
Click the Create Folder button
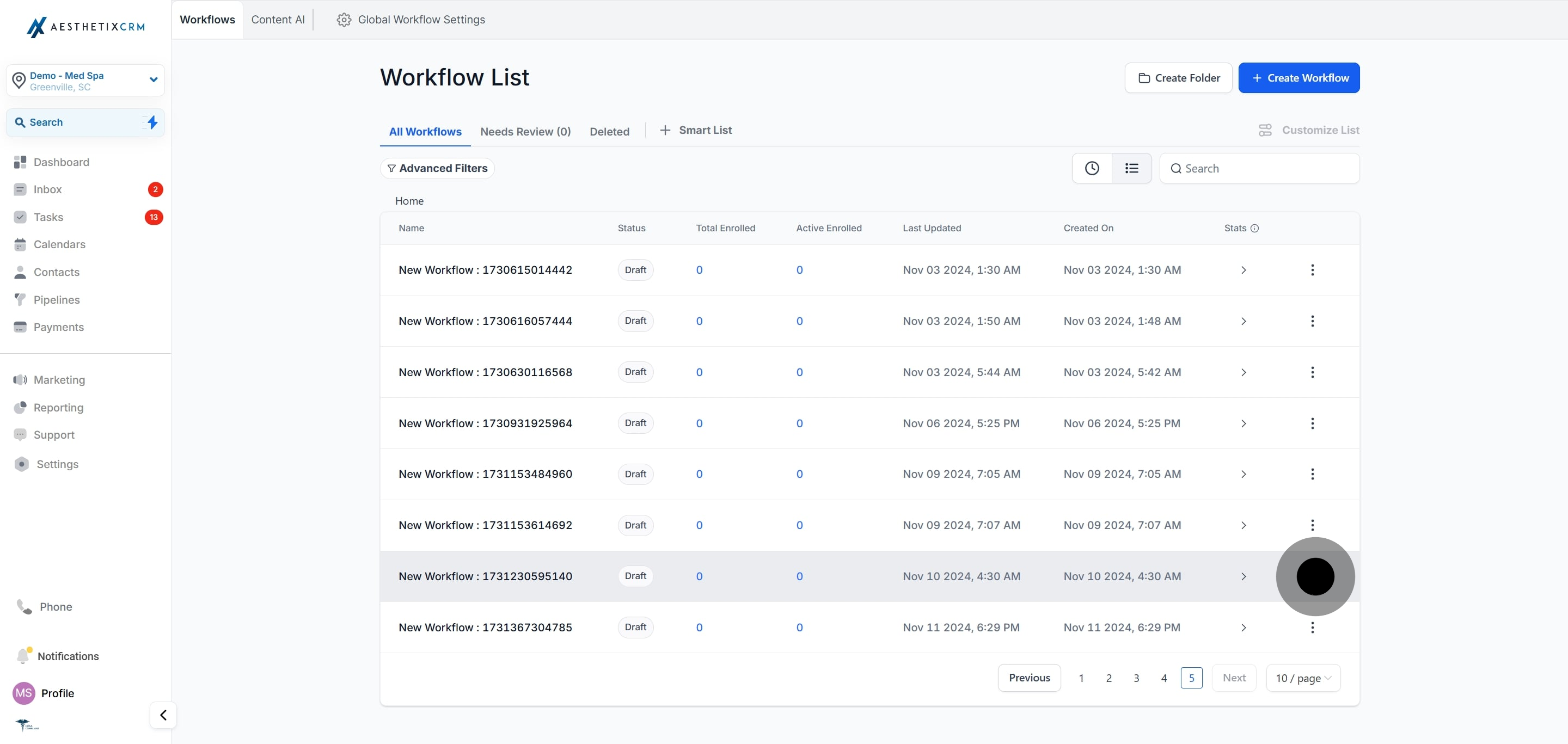1178,78
